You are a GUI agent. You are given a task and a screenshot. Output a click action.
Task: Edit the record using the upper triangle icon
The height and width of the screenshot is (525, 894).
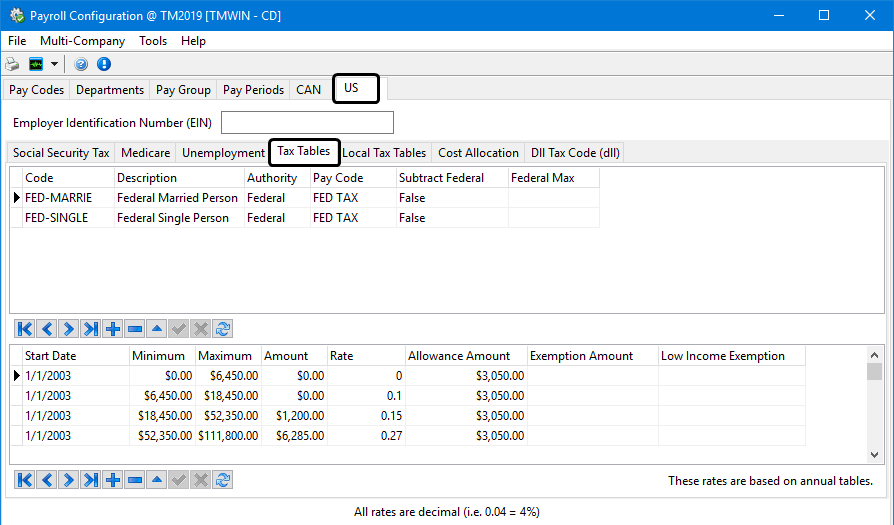pyautogui.click(x=157, y=329)
